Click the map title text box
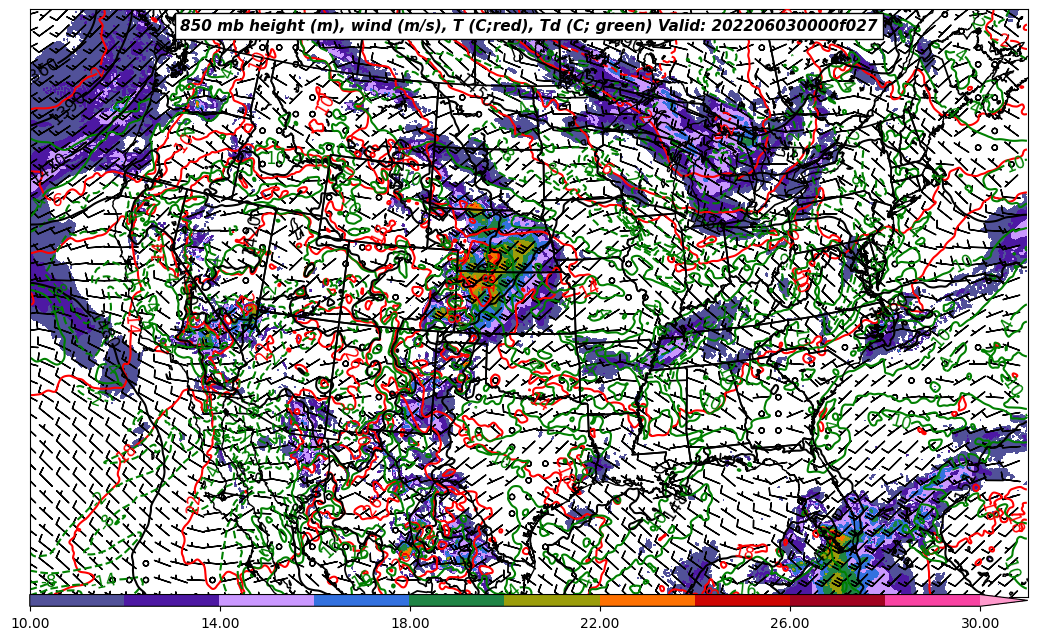Screen dimensions: 1037x640 [529, 26]
